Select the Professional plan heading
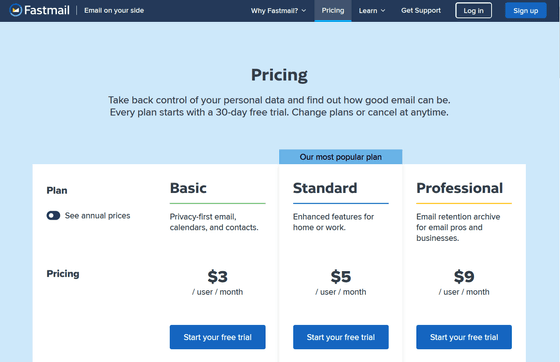This screenshot has width=560, height=362. tap(460, 188)
